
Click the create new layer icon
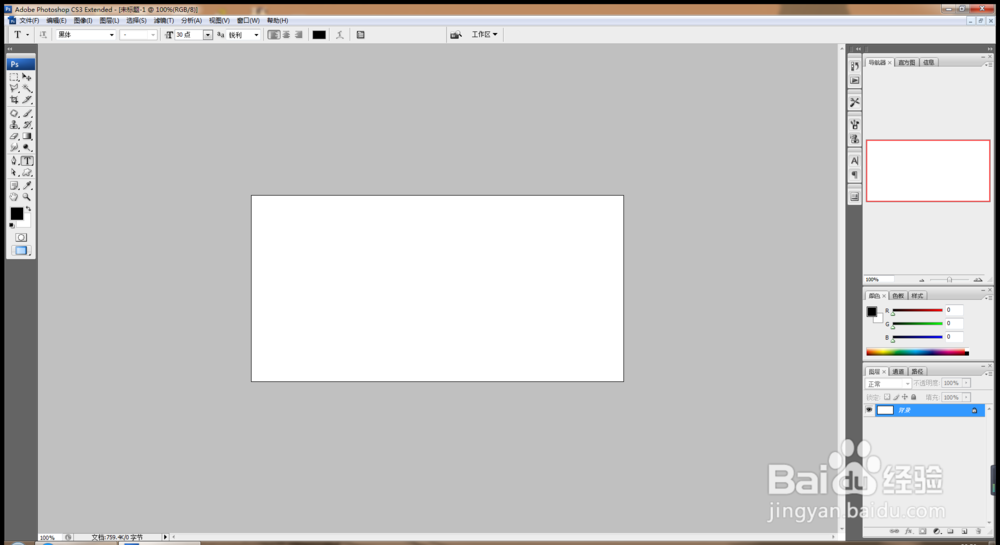pyautogui.click(x=964, y=531)
